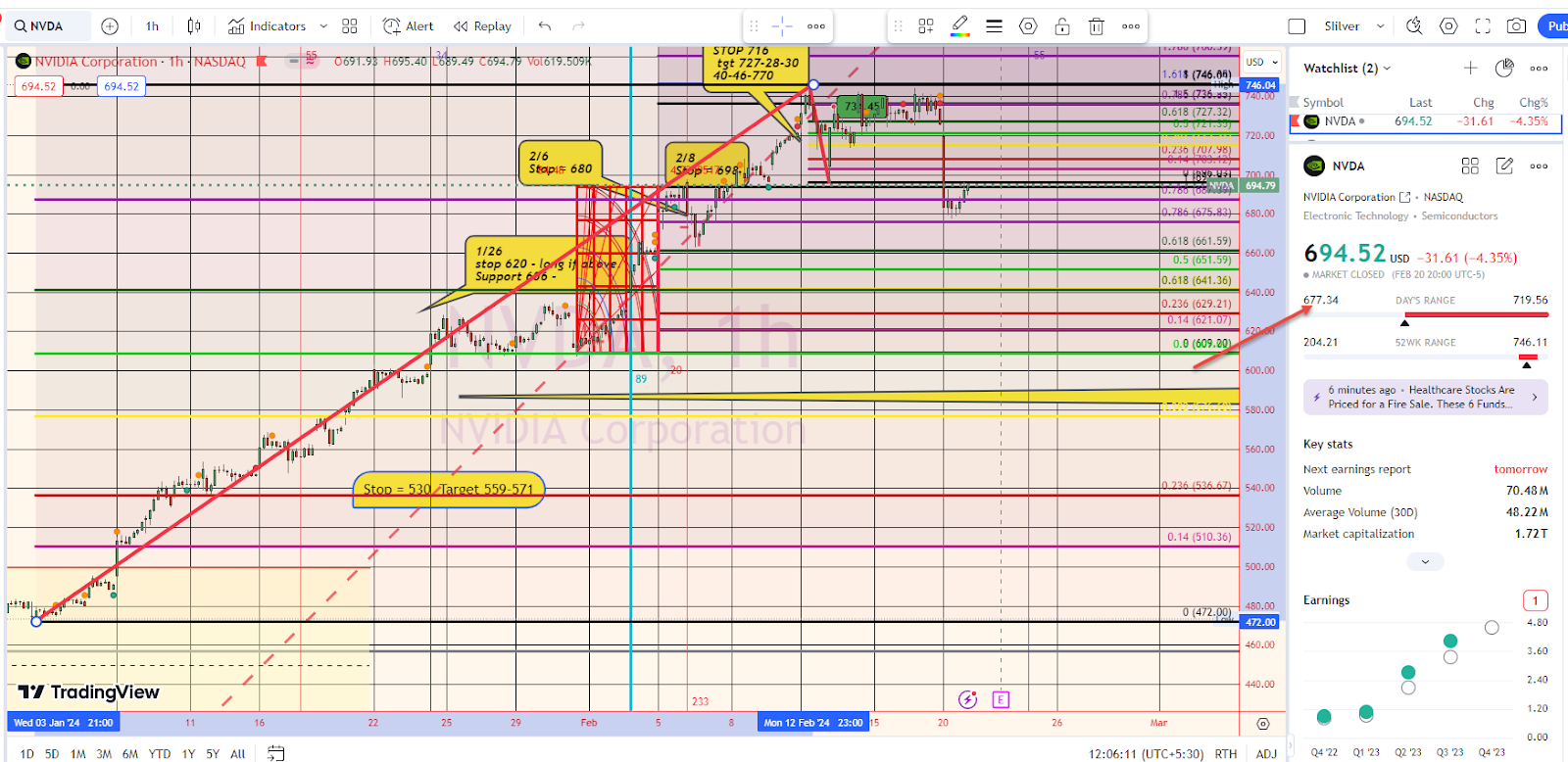Collapse the indicator legend minus toggle
Image resolution: width=1568 pixels, height=762 pixels.
pyautogui.click(x=293, y=61)
